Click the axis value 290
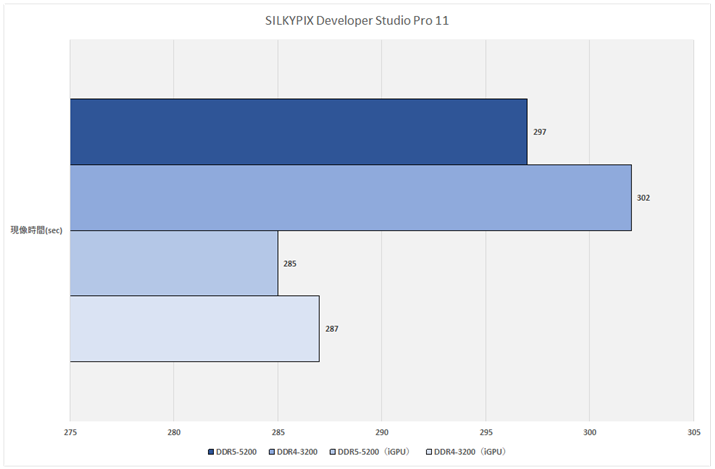This screenshot has width=715, height=469. pos(382,432)
